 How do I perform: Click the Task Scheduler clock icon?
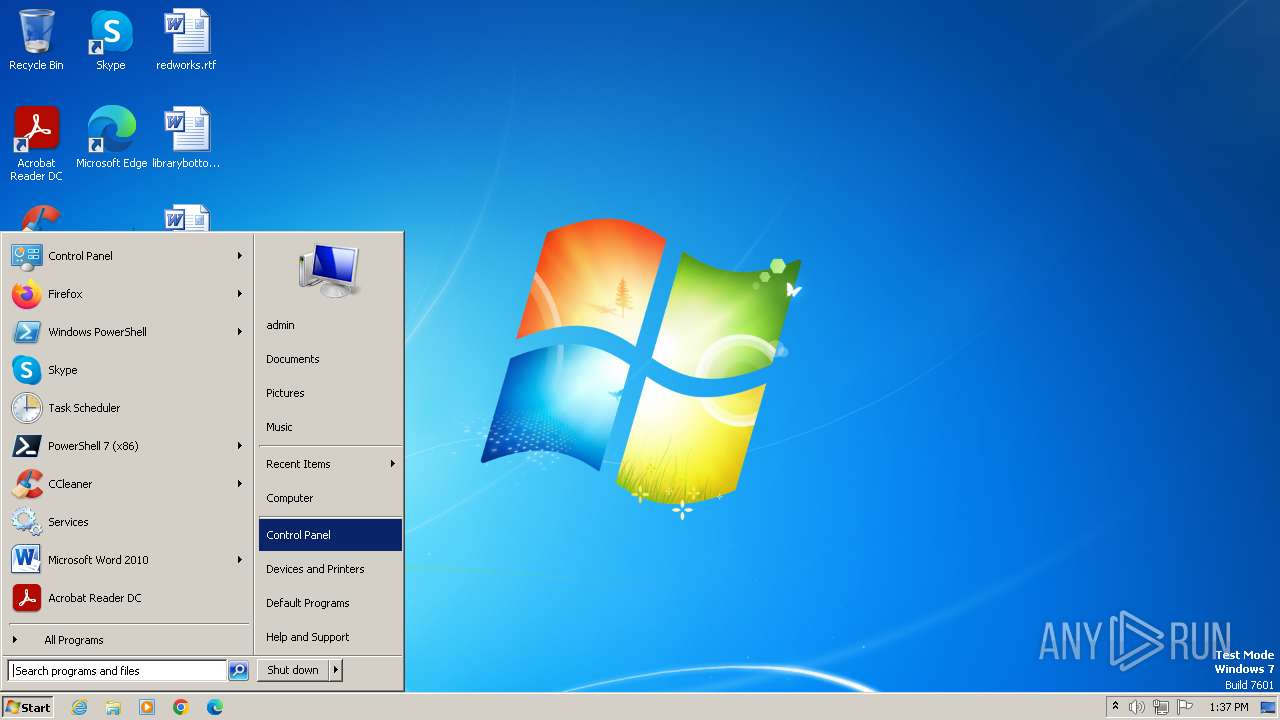(x=26, y=408)
